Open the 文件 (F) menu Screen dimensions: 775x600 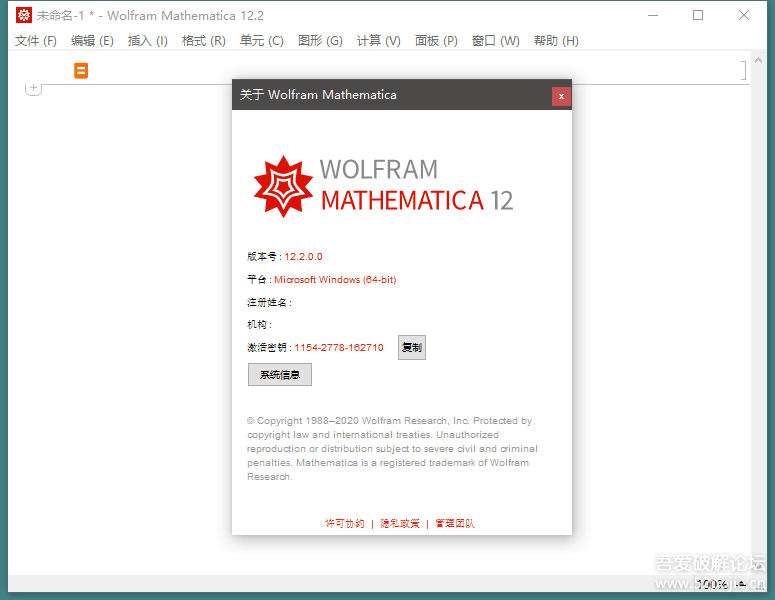36,41
